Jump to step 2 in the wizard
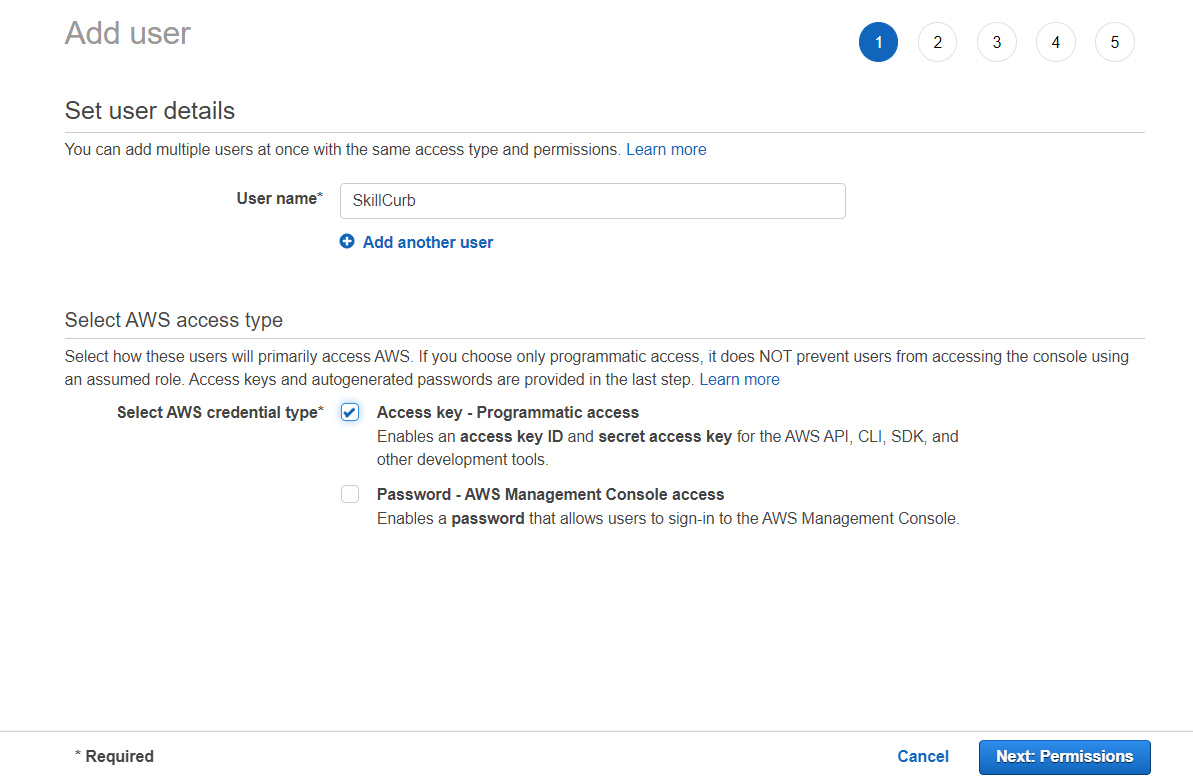Screen dimensions: 1193x782 pyautogui.click(x=937, y=43)
